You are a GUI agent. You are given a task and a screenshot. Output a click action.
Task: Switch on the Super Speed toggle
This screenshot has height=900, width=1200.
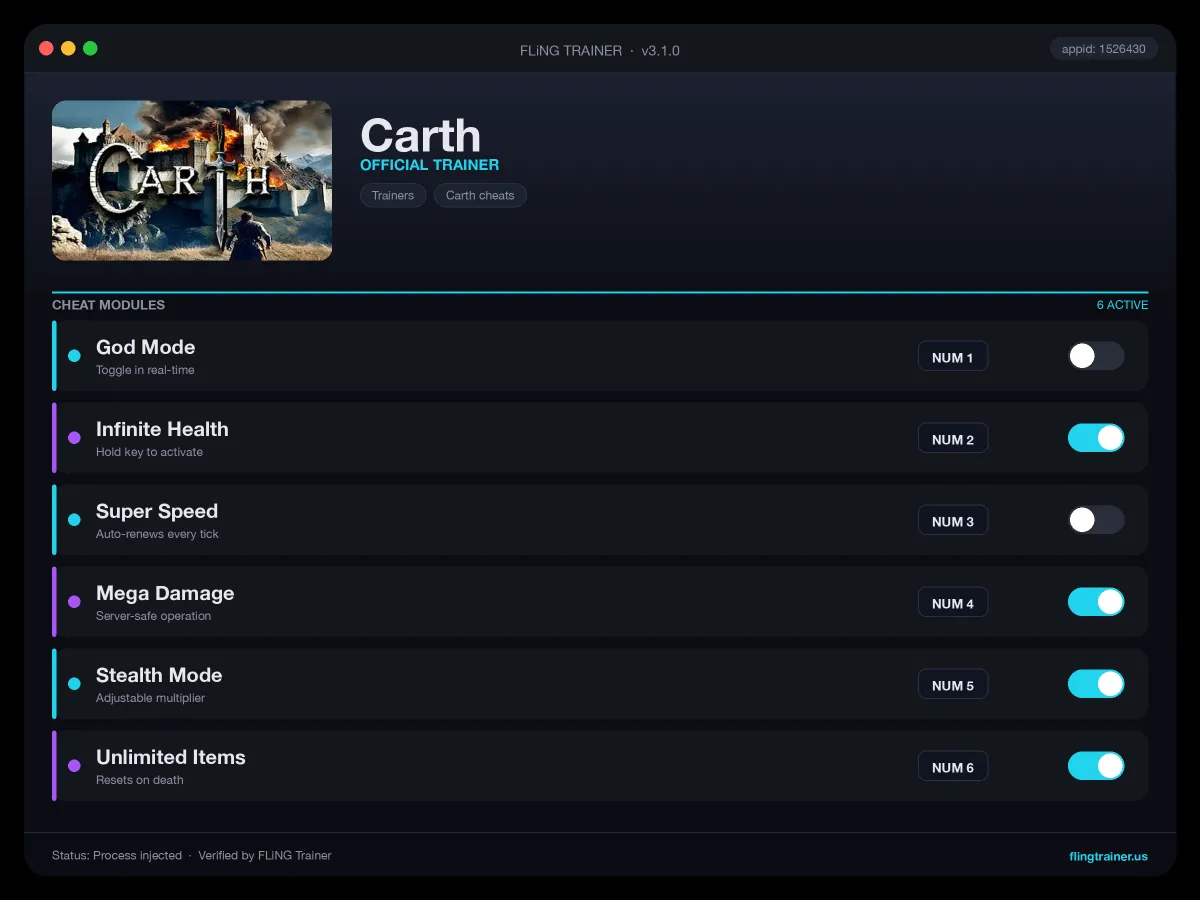1096,520
